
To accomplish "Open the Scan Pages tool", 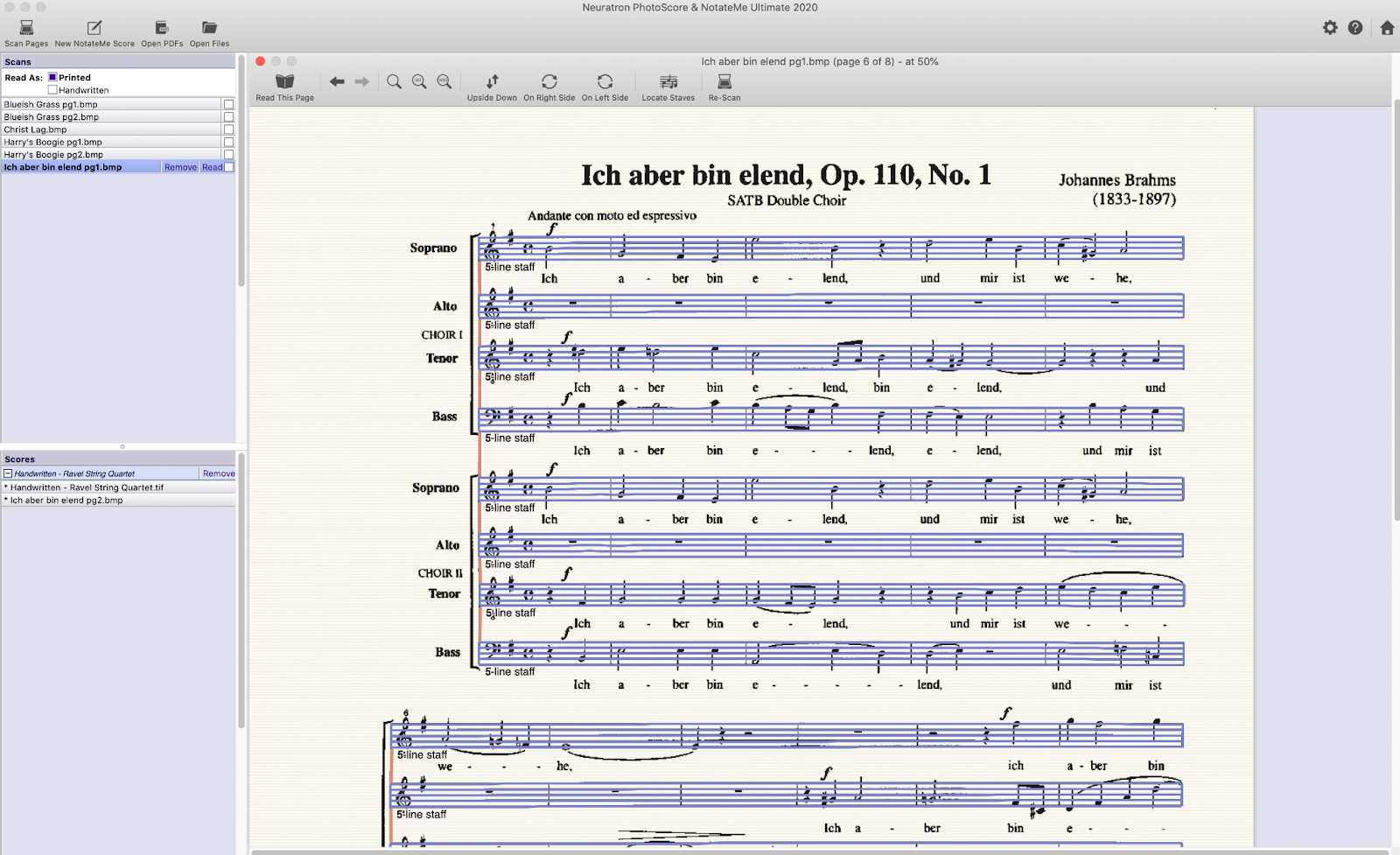I will click(26, 33).
